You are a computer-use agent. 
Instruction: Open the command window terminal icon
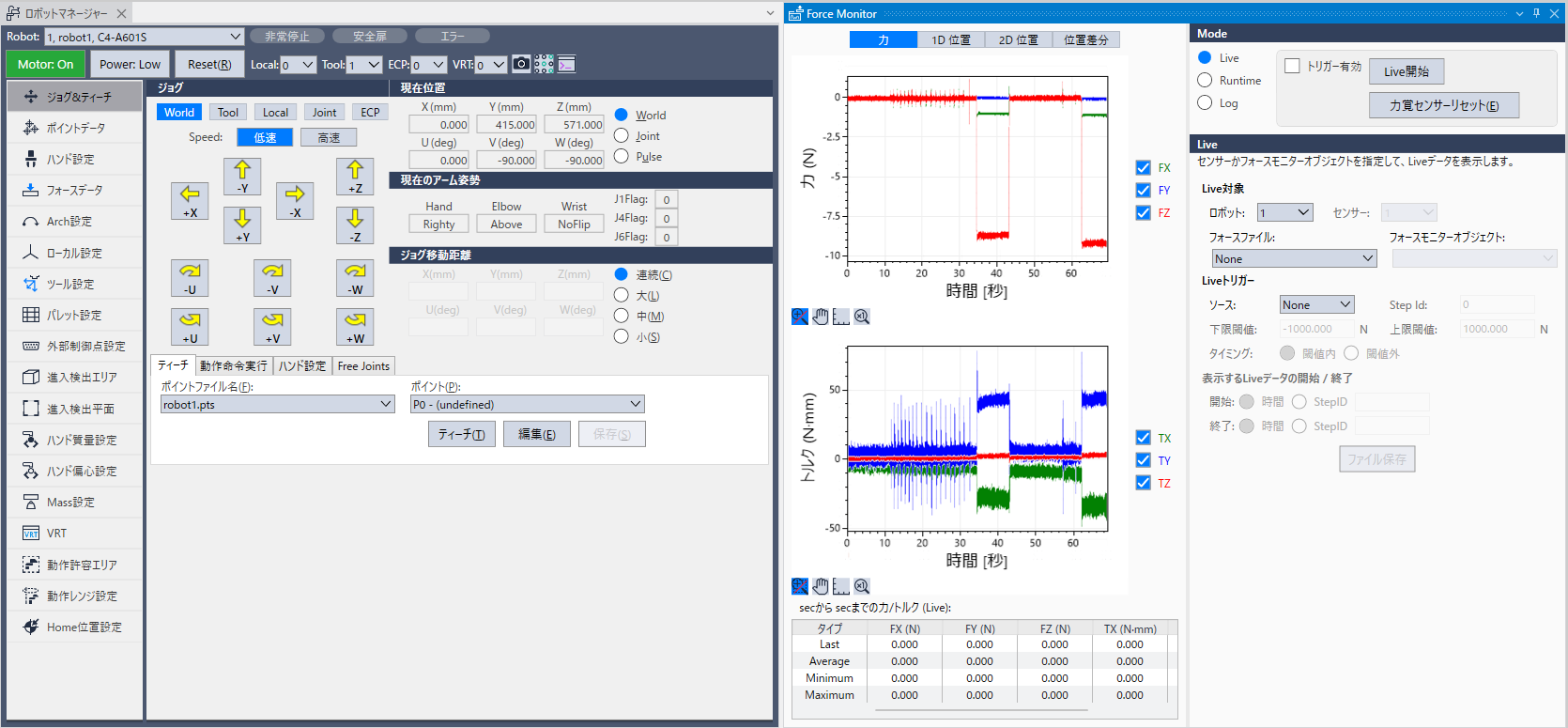[x=566, y=64]
